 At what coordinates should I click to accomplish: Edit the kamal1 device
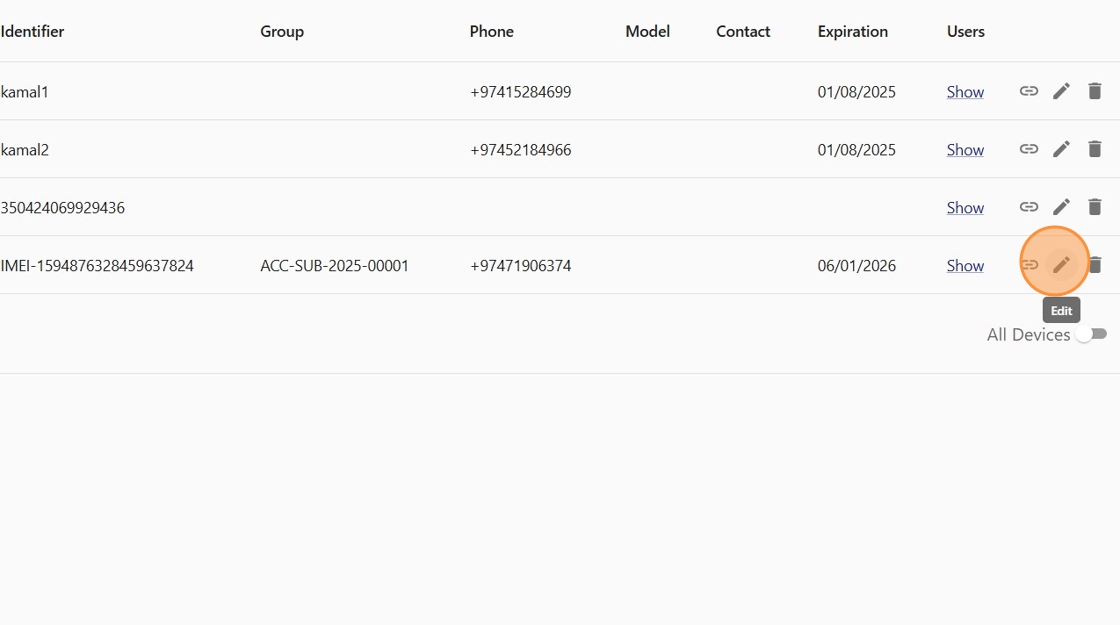(x=1061, y=91)
